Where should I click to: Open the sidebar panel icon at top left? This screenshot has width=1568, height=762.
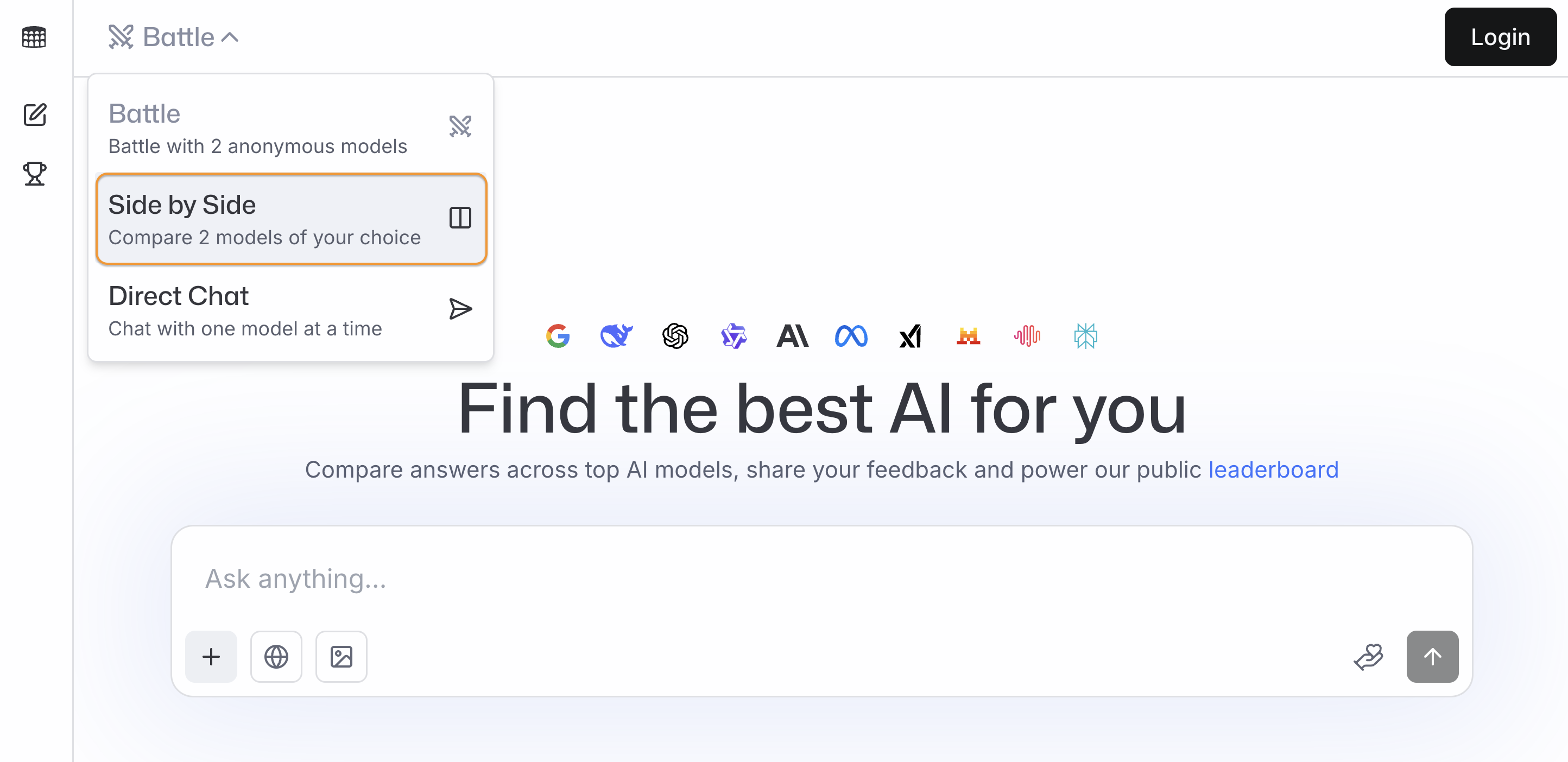click(x=34, y=37)
